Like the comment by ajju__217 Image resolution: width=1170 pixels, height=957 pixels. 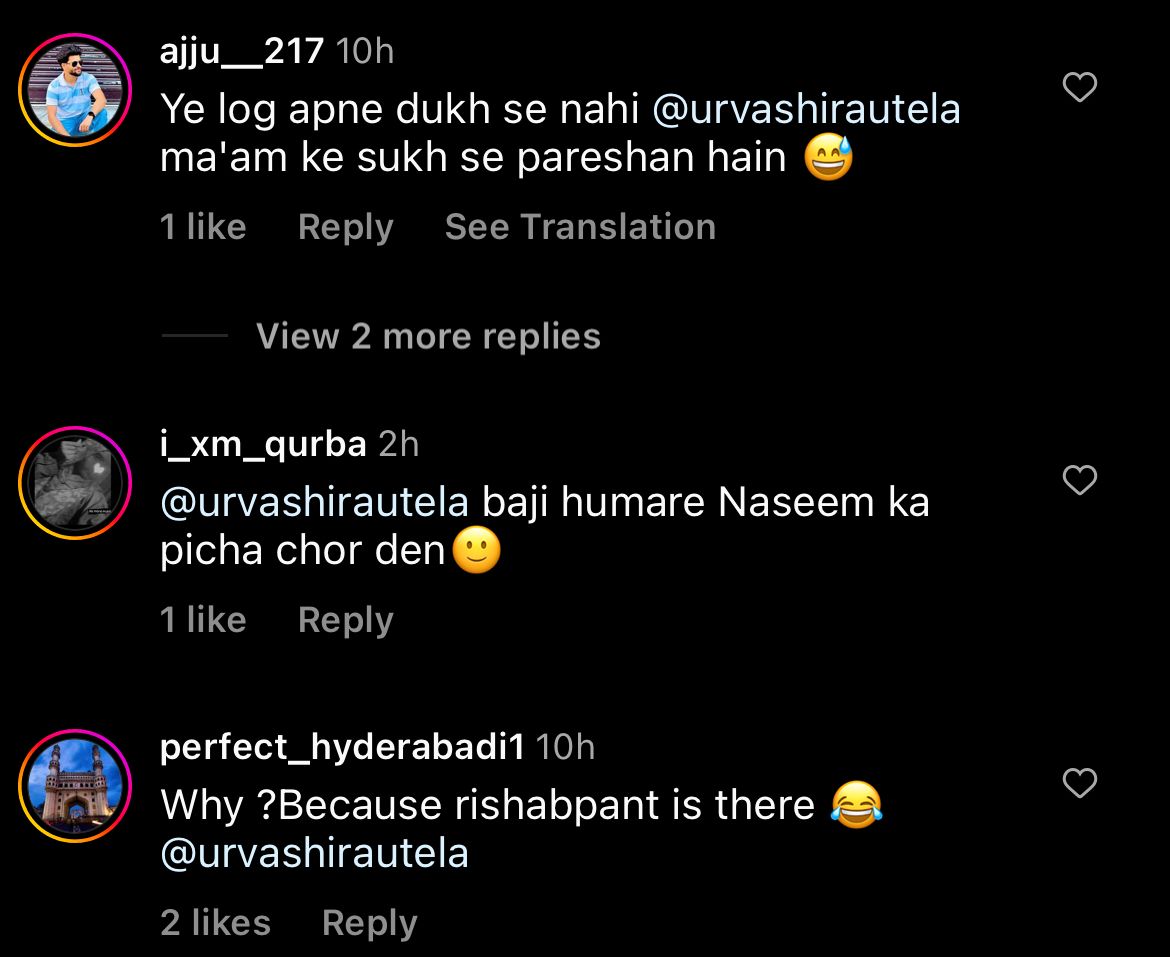[x=1079, y=88]
